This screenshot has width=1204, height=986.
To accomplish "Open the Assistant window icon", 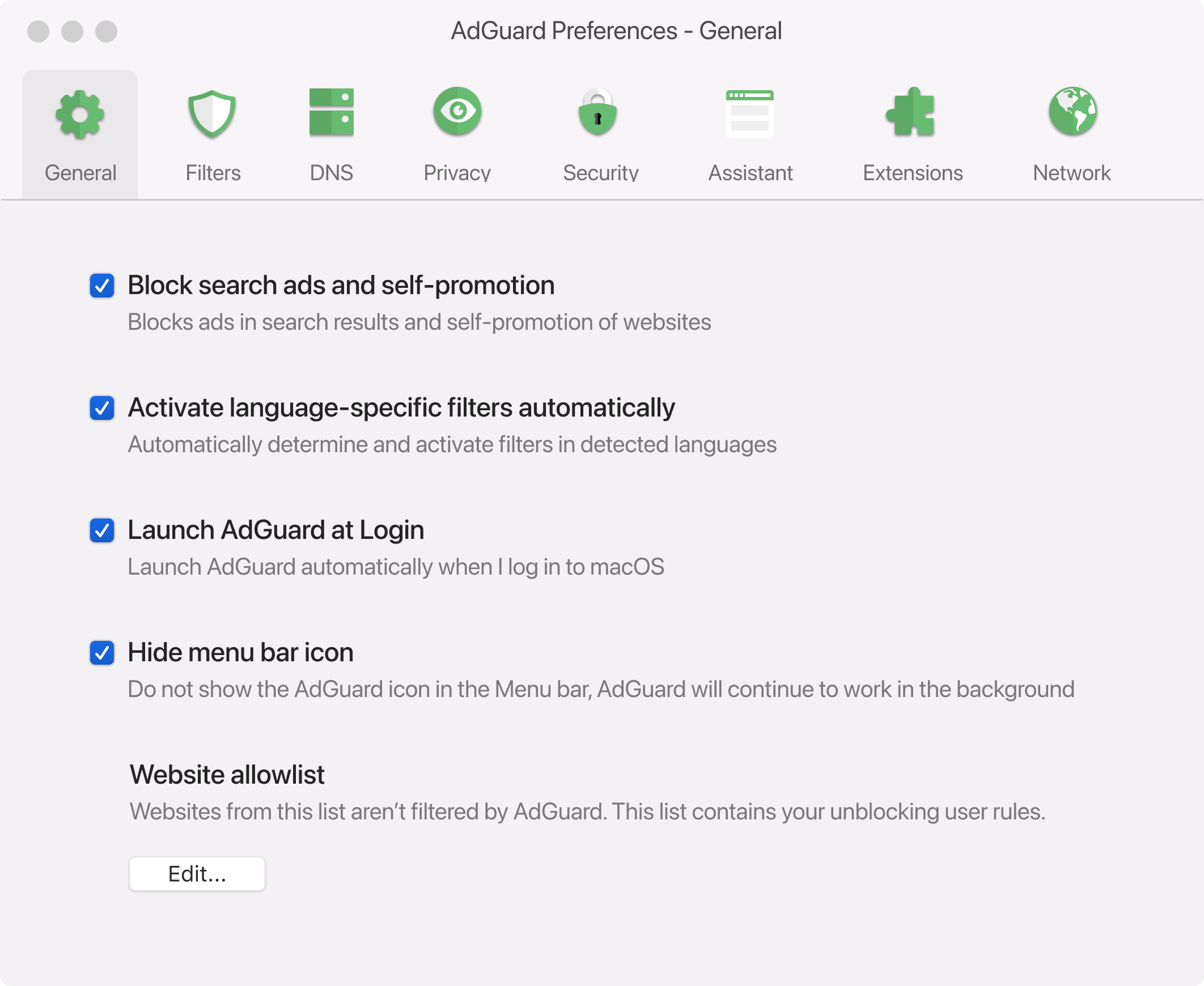I will coord(749,113).
